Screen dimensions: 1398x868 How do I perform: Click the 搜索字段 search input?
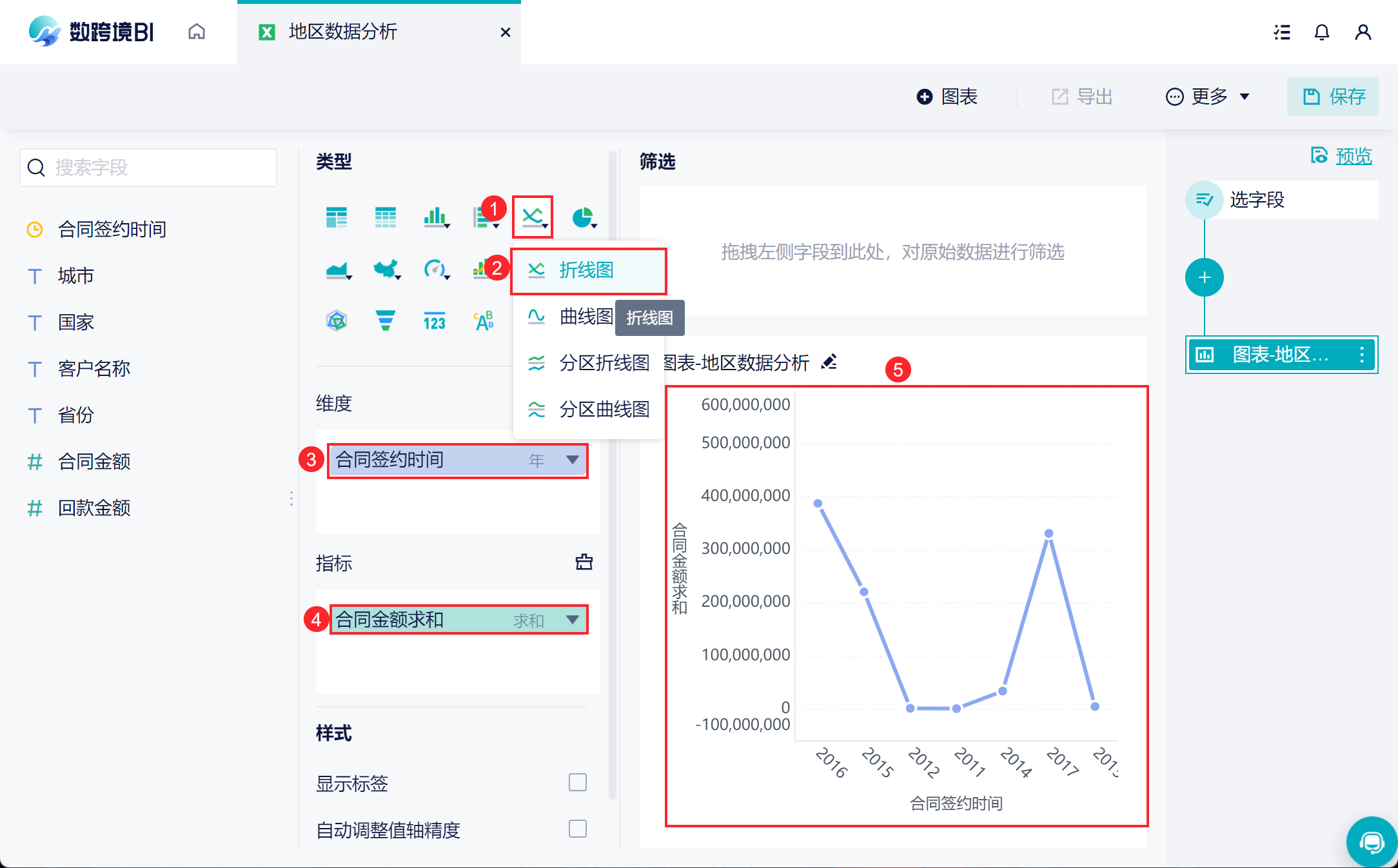tap(148, 168)
